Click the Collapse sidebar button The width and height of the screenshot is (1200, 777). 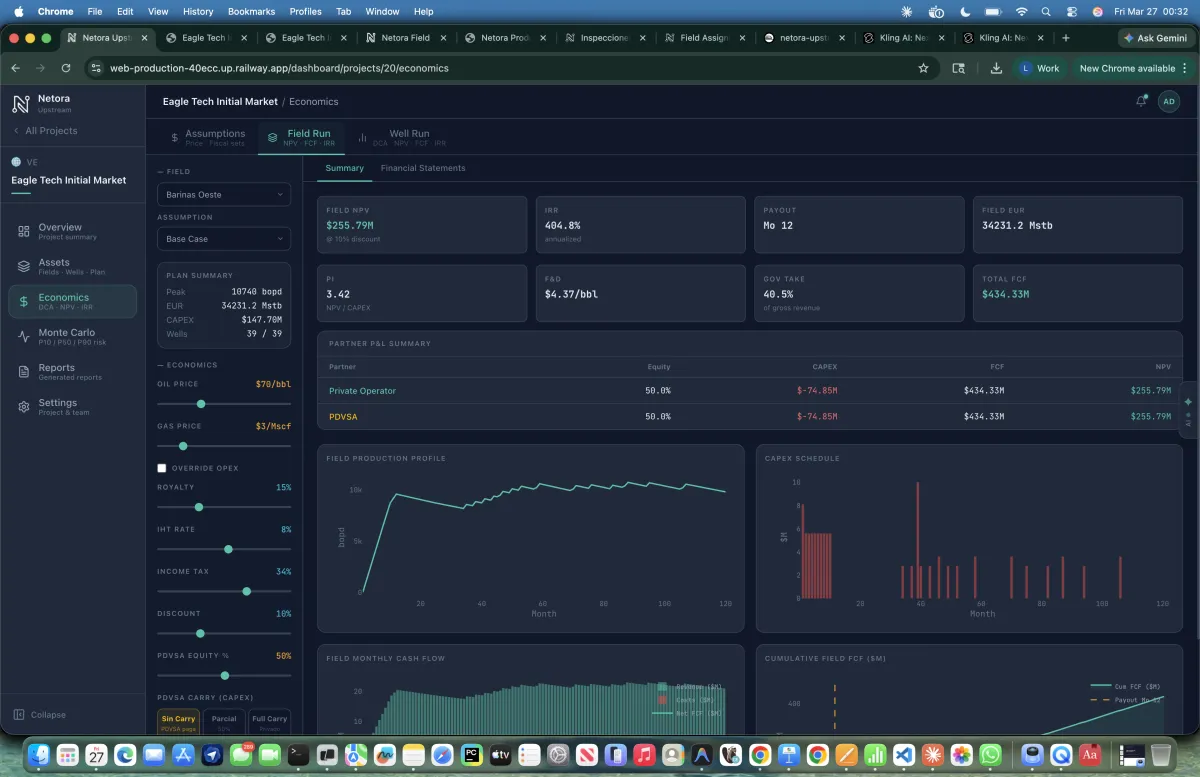point(39,714)
